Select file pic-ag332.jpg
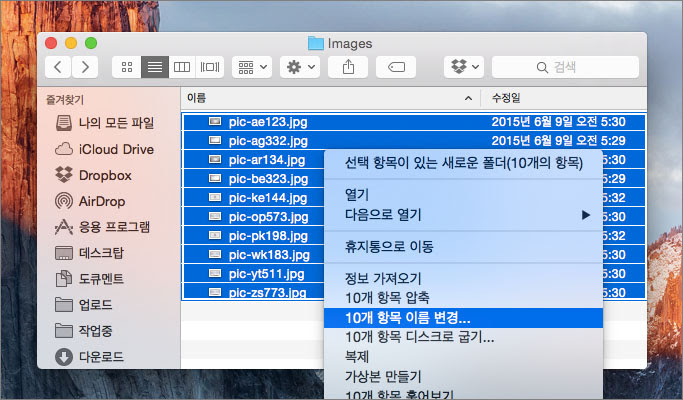Screen dimensions: 683x400 tap(268, 141)
